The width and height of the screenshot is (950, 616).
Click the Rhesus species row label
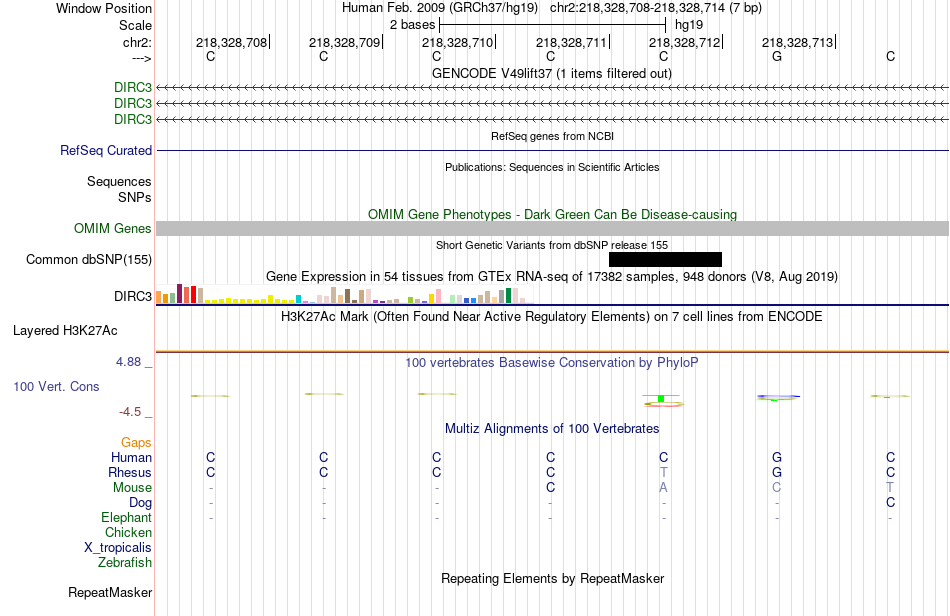pyautogui.click(x=130, y=472)
